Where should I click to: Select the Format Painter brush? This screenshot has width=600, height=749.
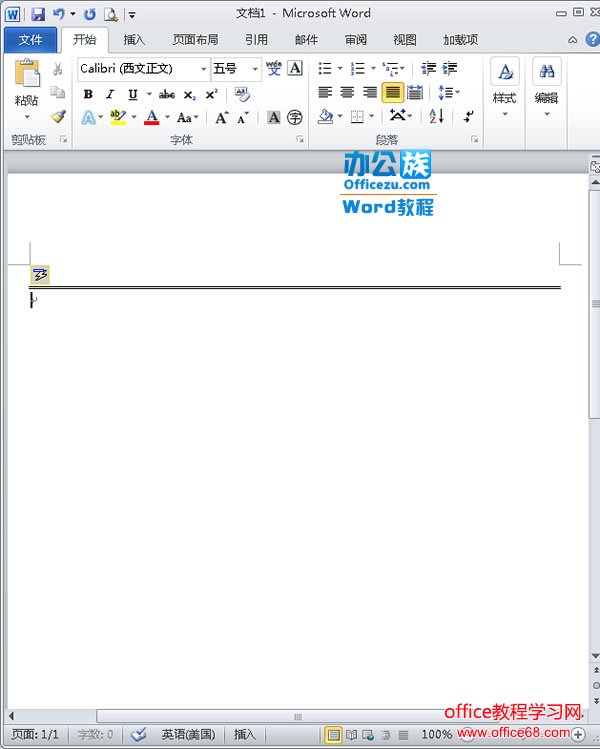pos(58,116)
